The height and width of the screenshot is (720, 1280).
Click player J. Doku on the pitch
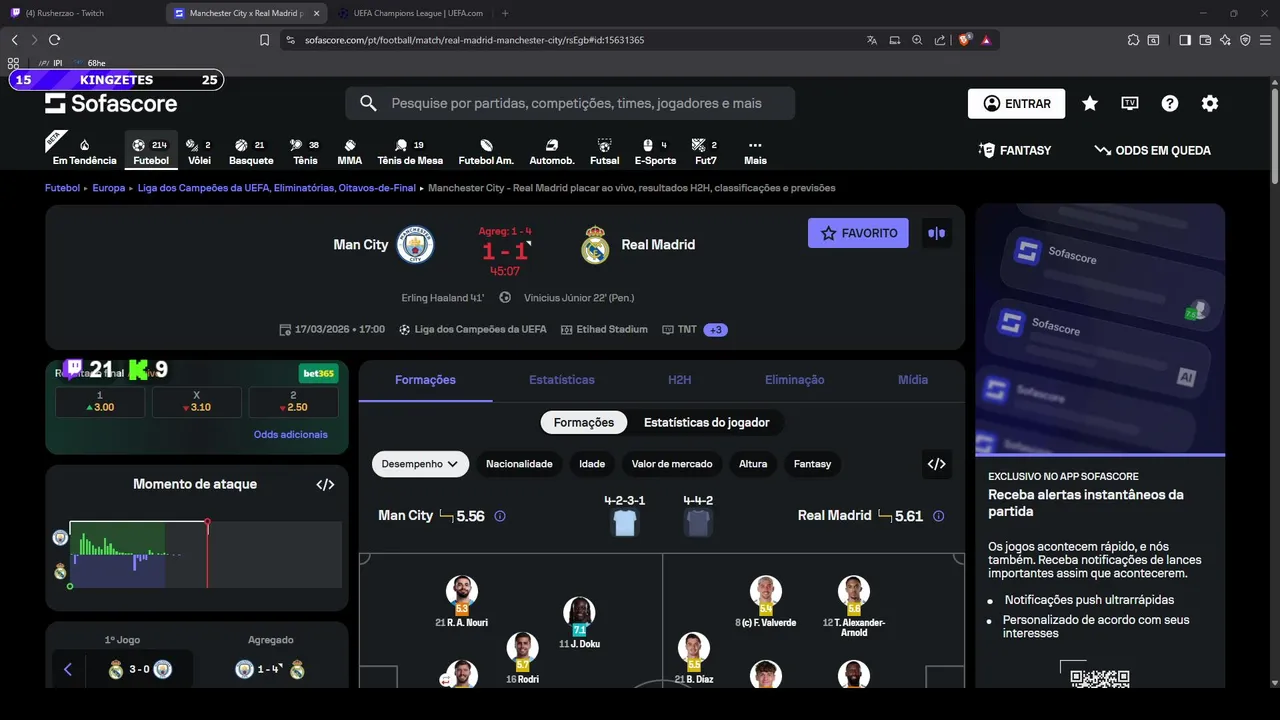pos(579,623)
